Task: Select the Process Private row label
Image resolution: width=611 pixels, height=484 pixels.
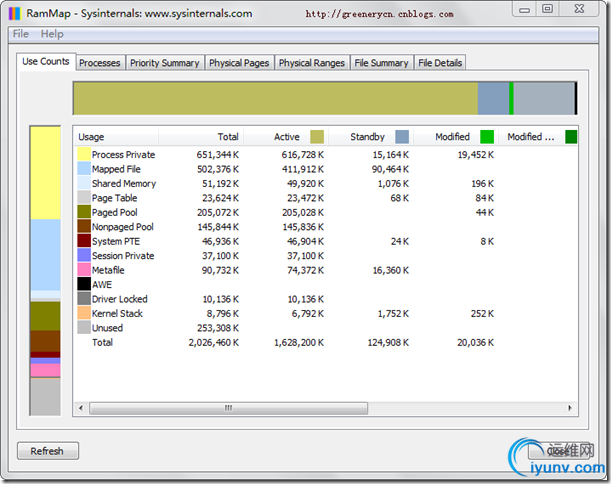Action: [124, 155]
